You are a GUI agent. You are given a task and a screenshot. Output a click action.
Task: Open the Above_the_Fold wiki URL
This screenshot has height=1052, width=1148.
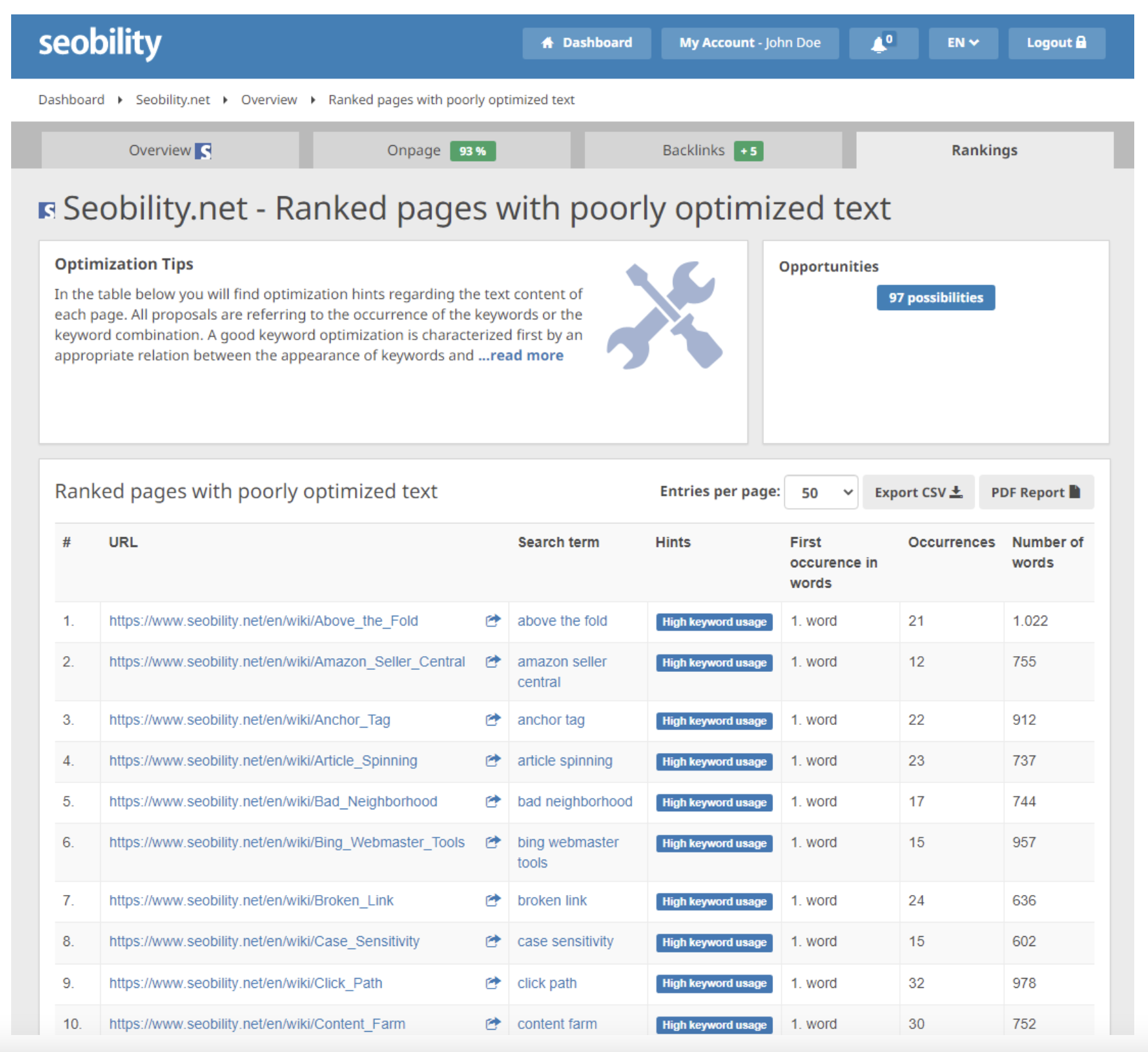[x=263, y=621]
